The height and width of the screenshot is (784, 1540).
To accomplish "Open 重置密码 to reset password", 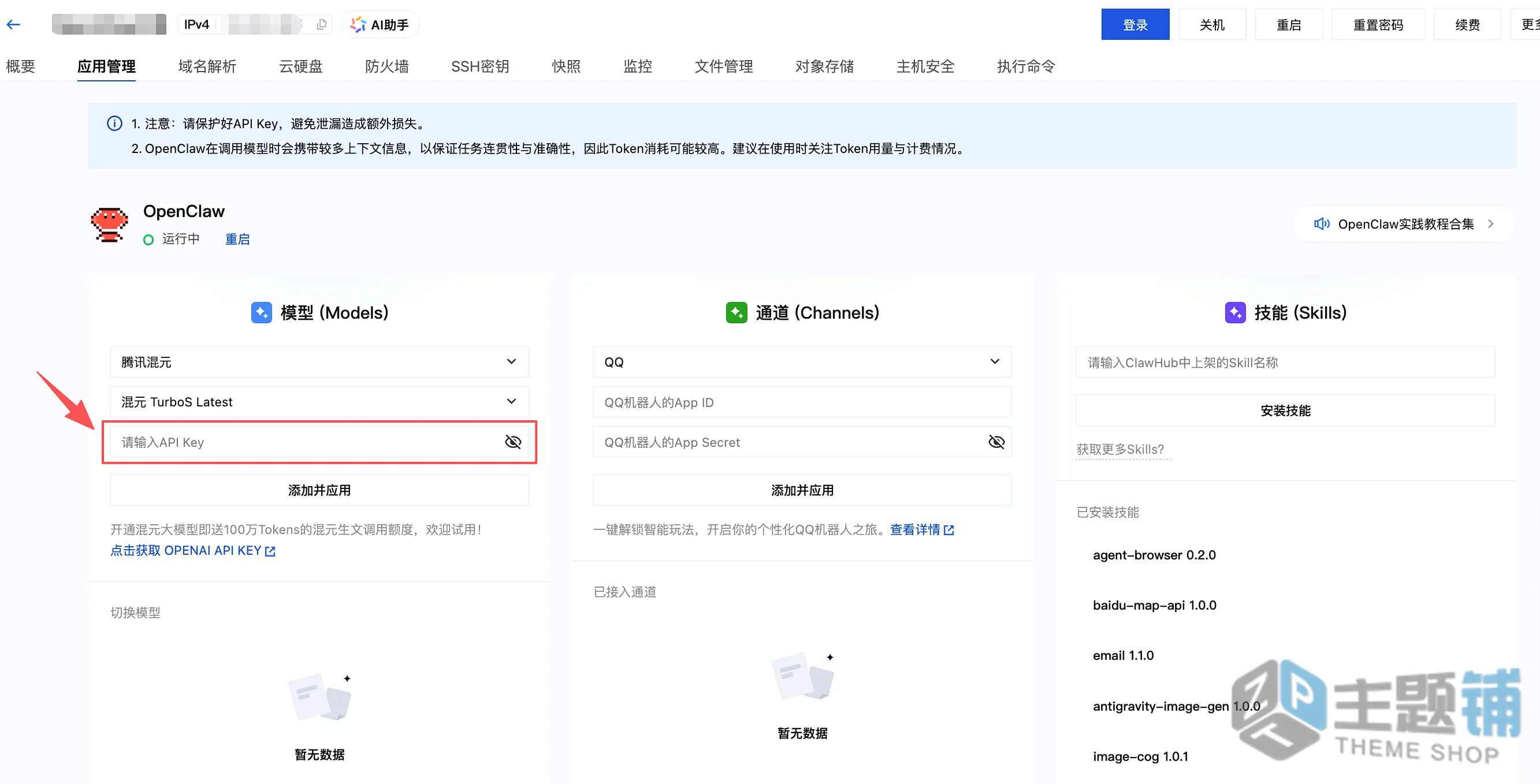I will click(1377, 24).
